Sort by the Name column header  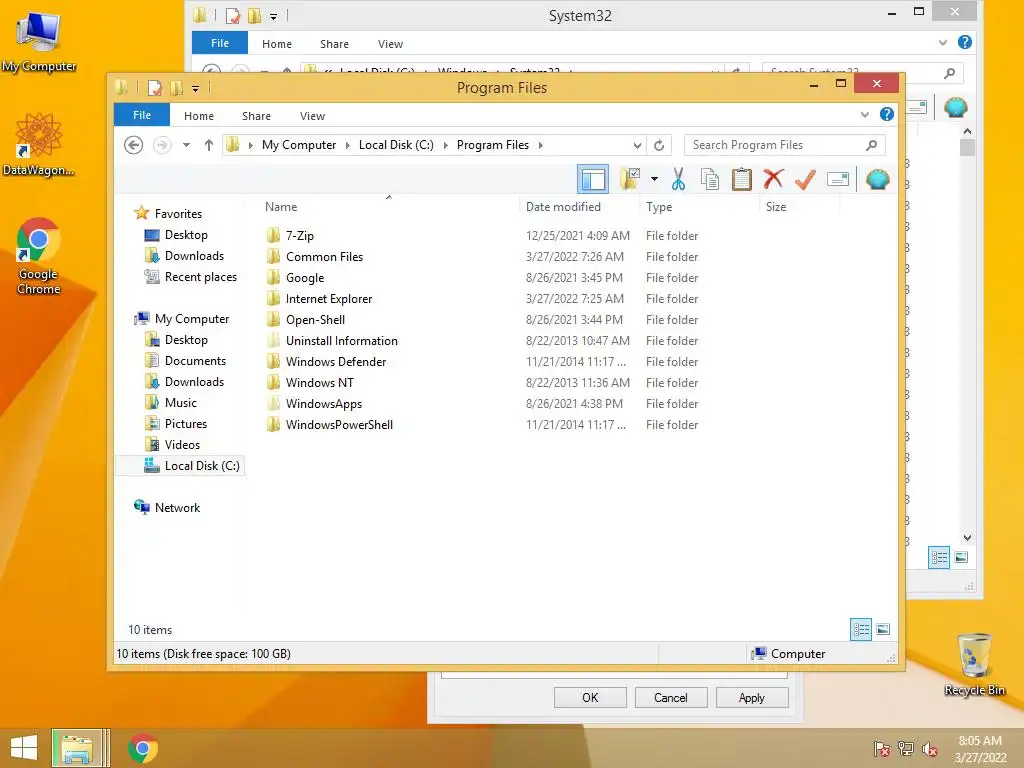(x=389, y=206)
